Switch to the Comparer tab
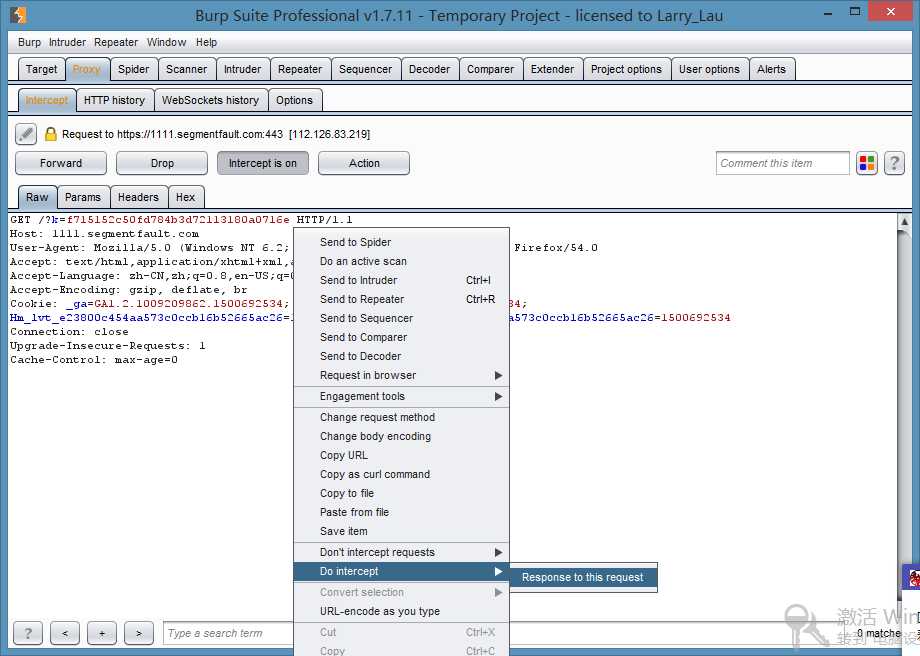920x656 pixels. [491, 69]
